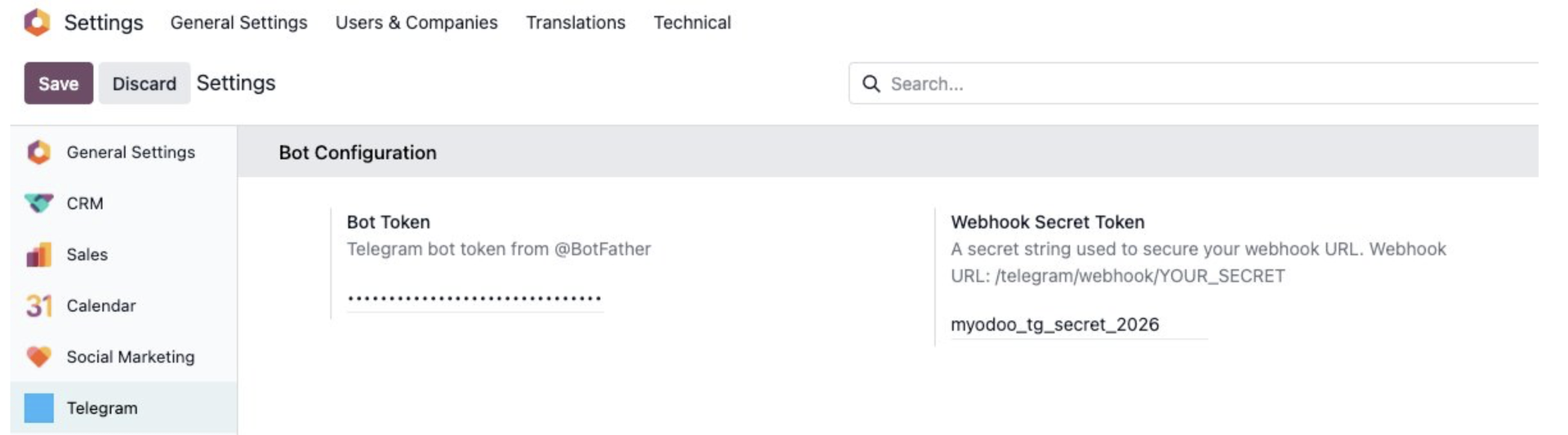Discard the settings changes
The width and height of the screenshot is (1568, 435).
coord(144,83)
